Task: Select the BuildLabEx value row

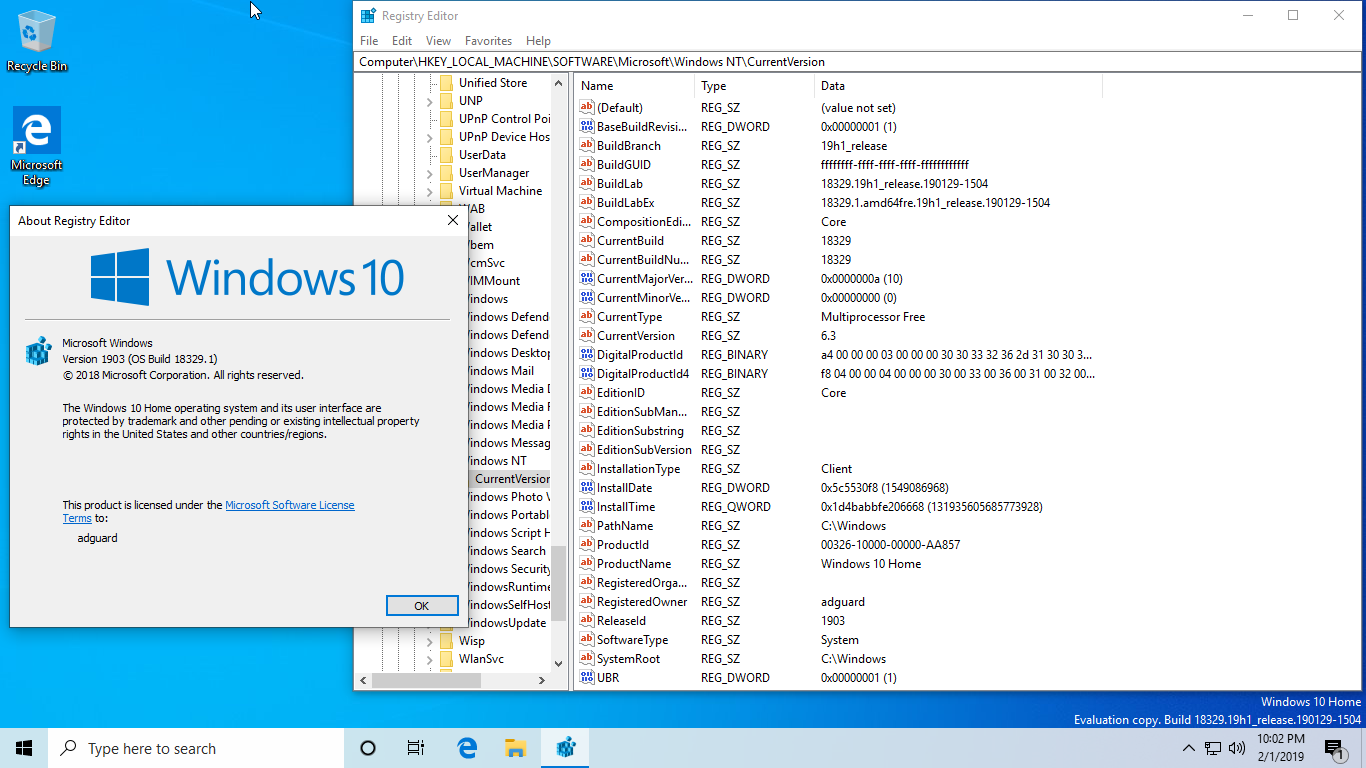Action: click(838, 203)
